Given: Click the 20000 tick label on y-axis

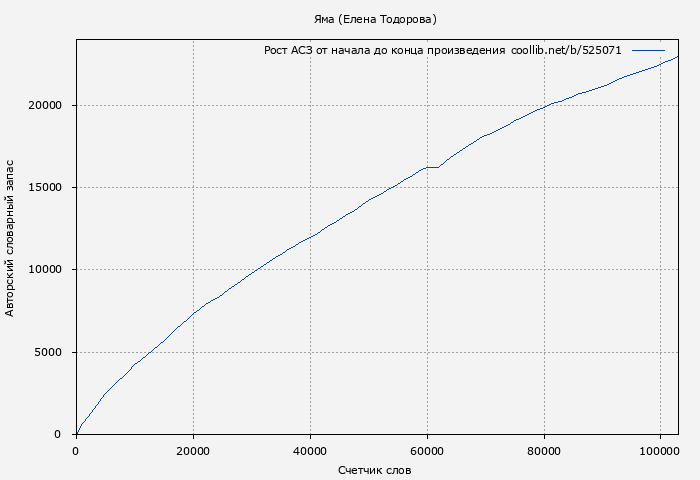Looking at the screenshot, I should tap(46, 106).
